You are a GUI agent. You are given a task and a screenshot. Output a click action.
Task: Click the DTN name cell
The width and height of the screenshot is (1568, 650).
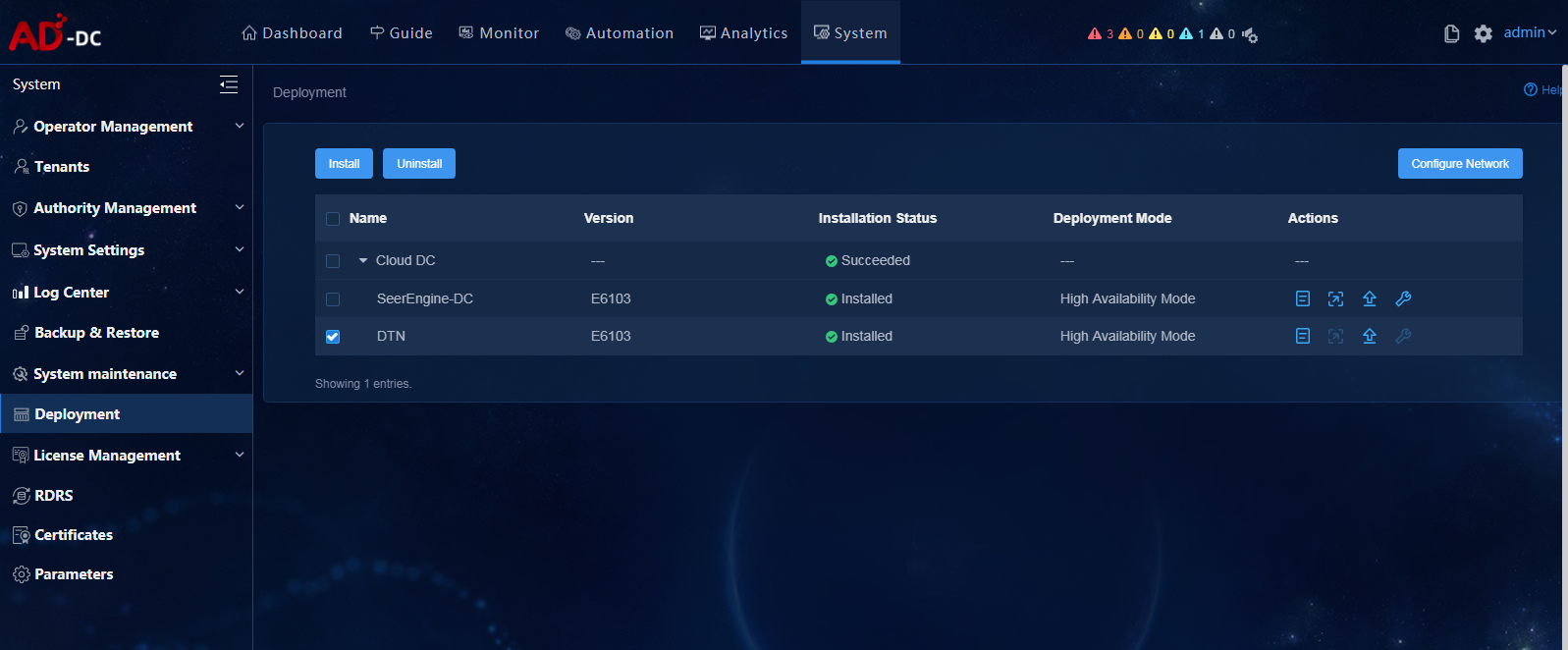click(x=391, y=336)
